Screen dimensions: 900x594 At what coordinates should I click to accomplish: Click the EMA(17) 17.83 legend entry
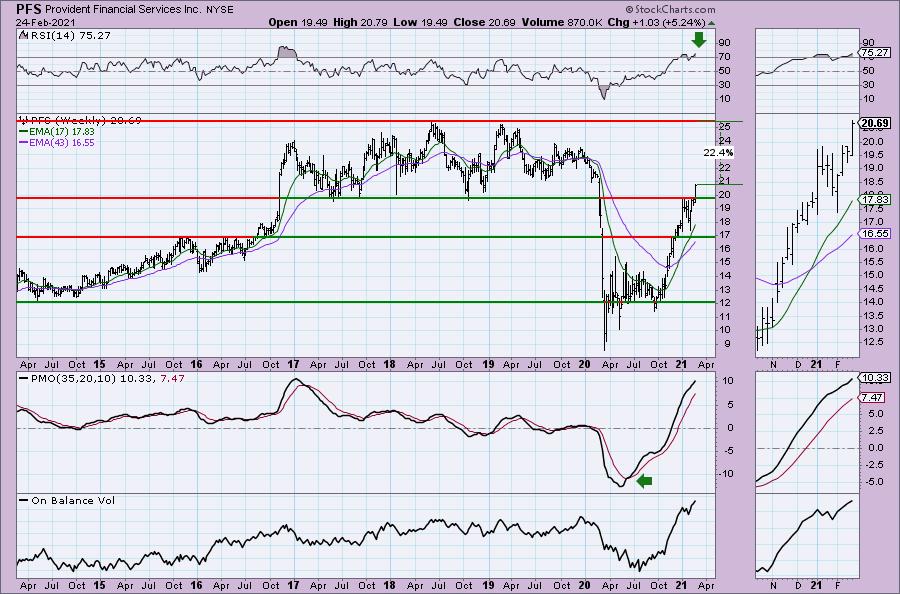point(62,131)
